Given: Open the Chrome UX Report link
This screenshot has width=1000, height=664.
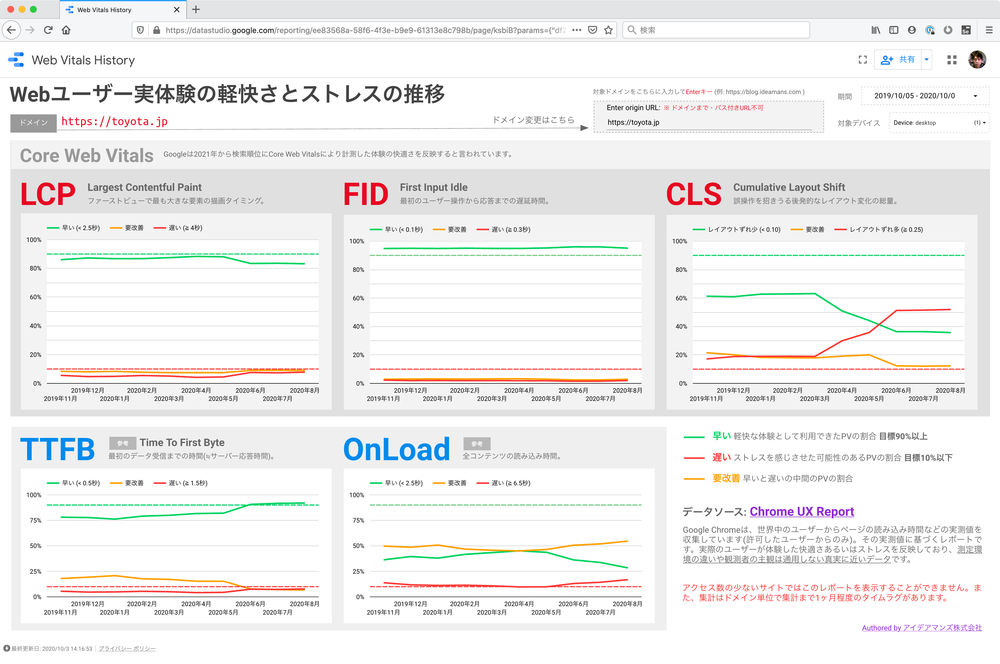Looking at the screenshot, I should pyautogui.click(x=801, y=512).
